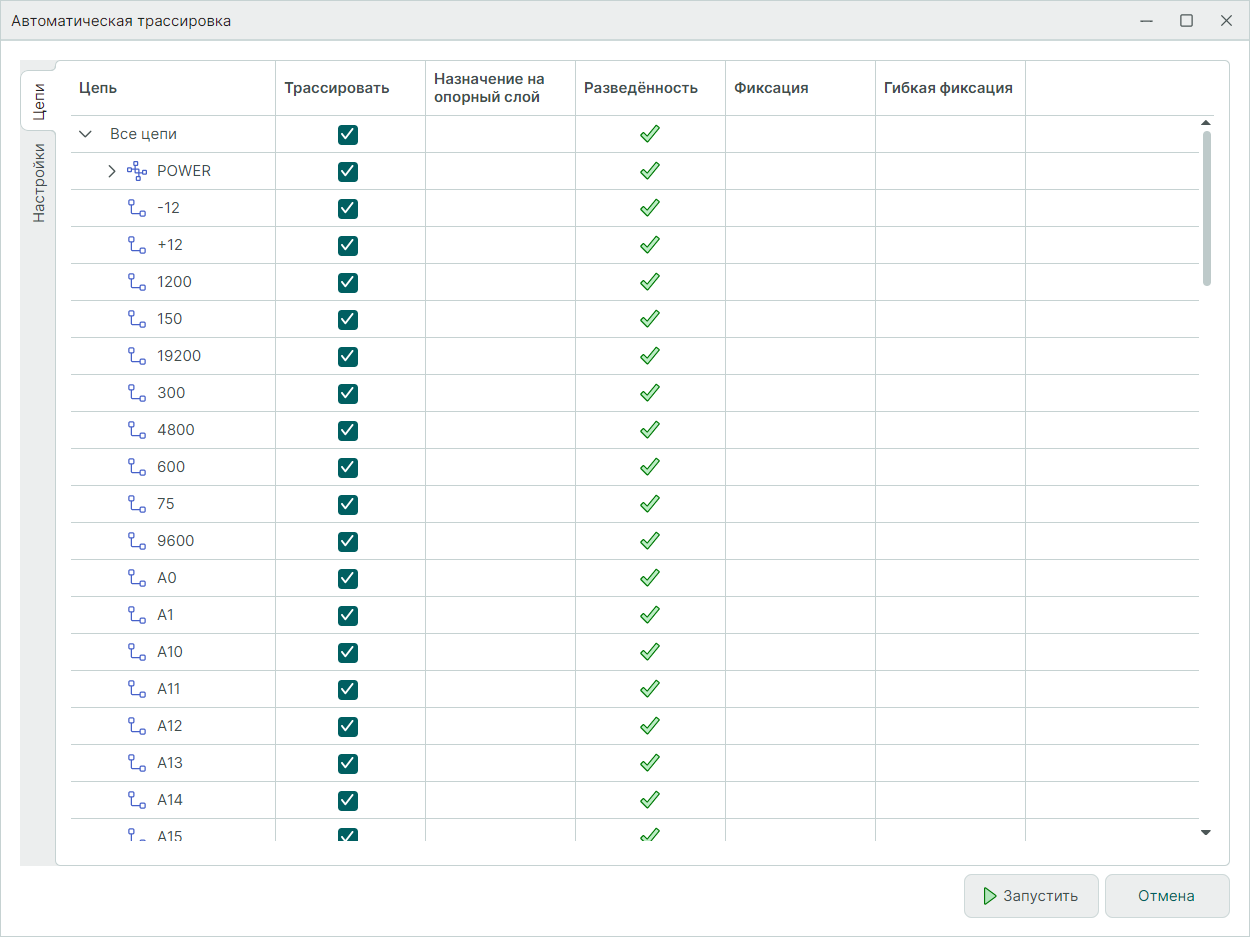Click the routed checkmark in the POWER row

(650, 171)
